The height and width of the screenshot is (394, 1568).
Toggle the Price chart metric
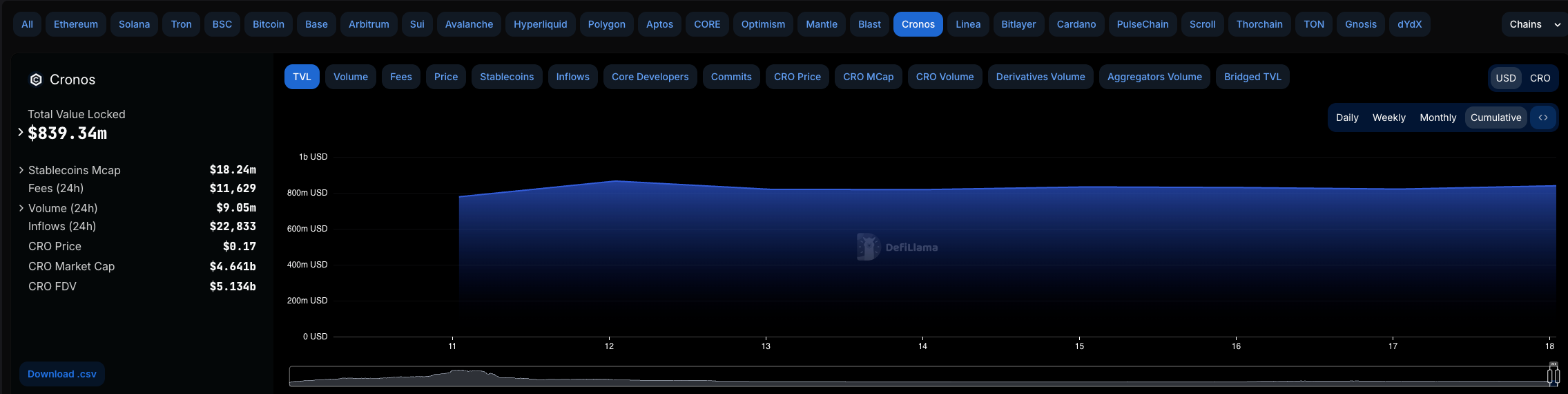click(446, 77)
